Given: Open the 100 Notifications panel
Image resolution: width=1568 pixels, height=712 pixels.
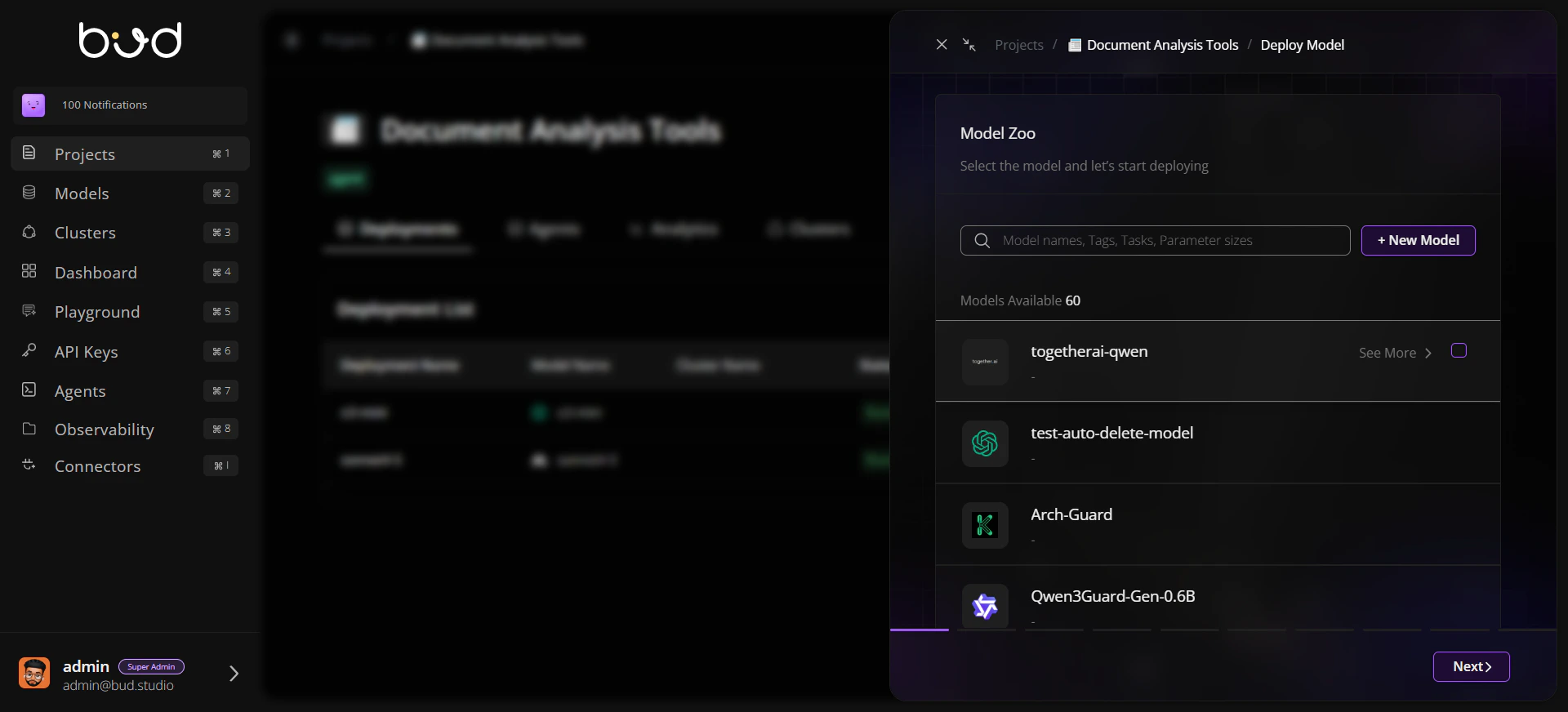Looking at the screenshot, I should (x=131, y=105).
